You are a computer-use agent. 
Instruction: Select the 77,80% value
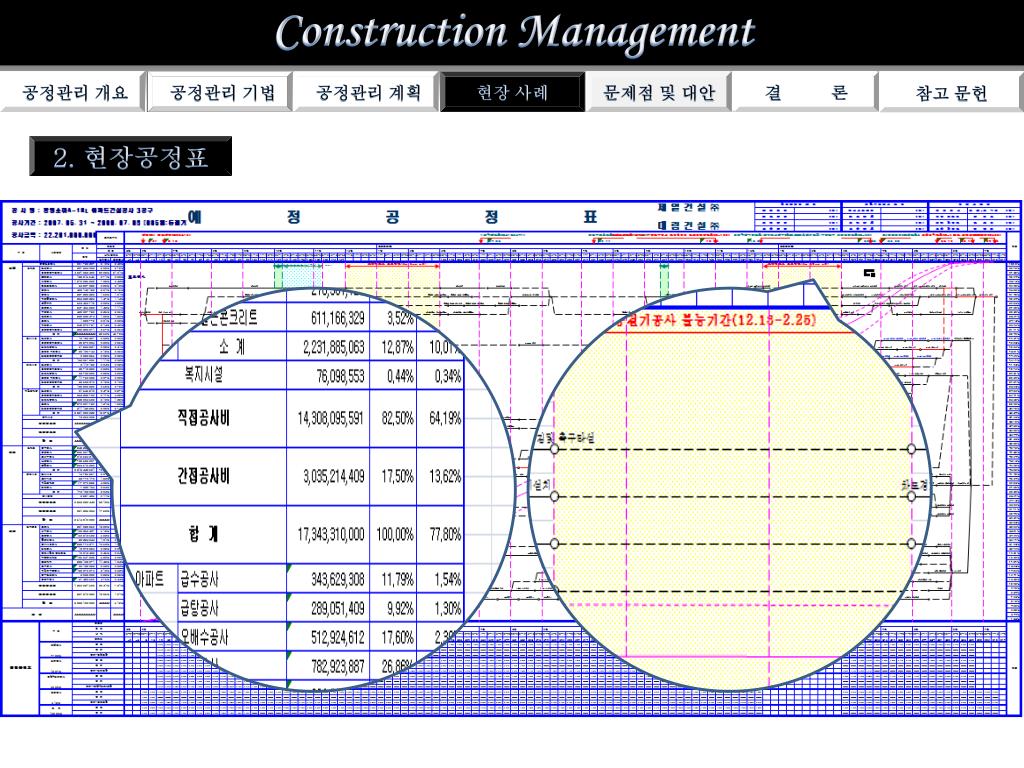coord(445,535)
